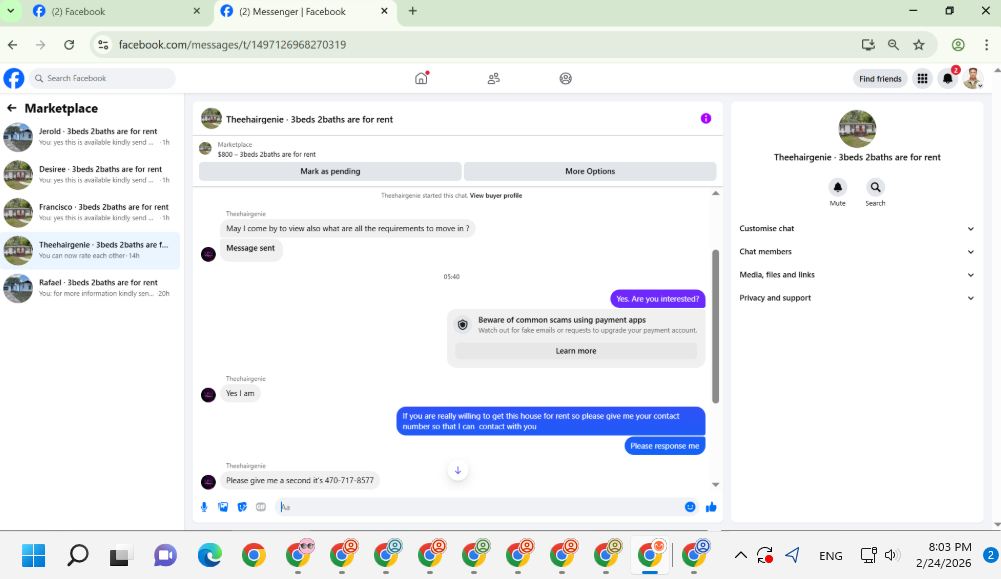Open the Facebook menu grid icon
Viewport: 1001px width, 579px height.
[x=922, y=79]
